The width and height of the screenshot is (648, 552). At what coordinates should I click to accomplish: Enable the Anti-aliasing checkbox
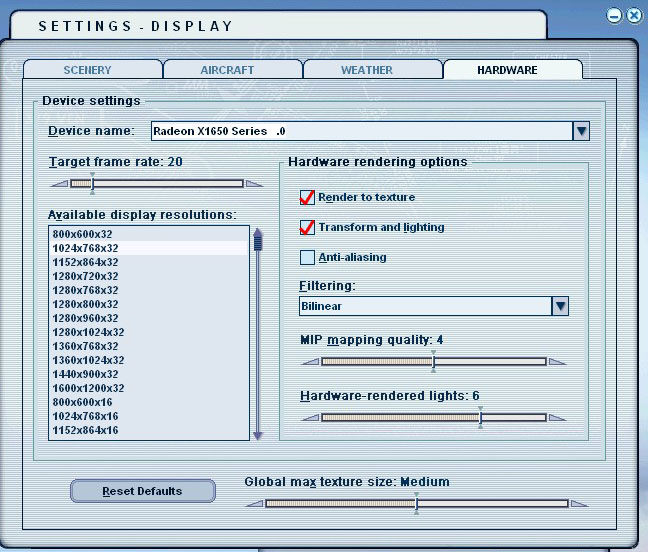(x=308, y=257)
